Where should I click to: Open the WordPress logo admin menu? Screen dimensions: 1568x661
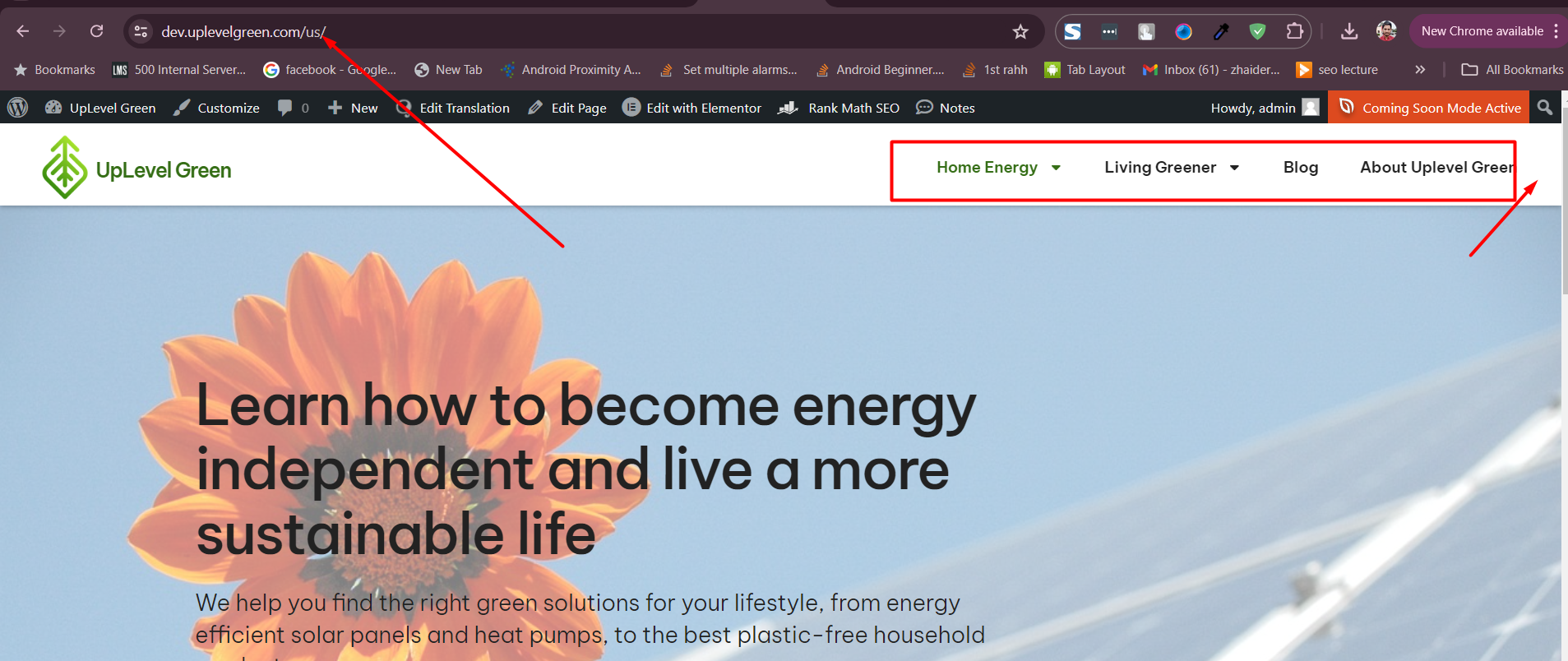17,108
